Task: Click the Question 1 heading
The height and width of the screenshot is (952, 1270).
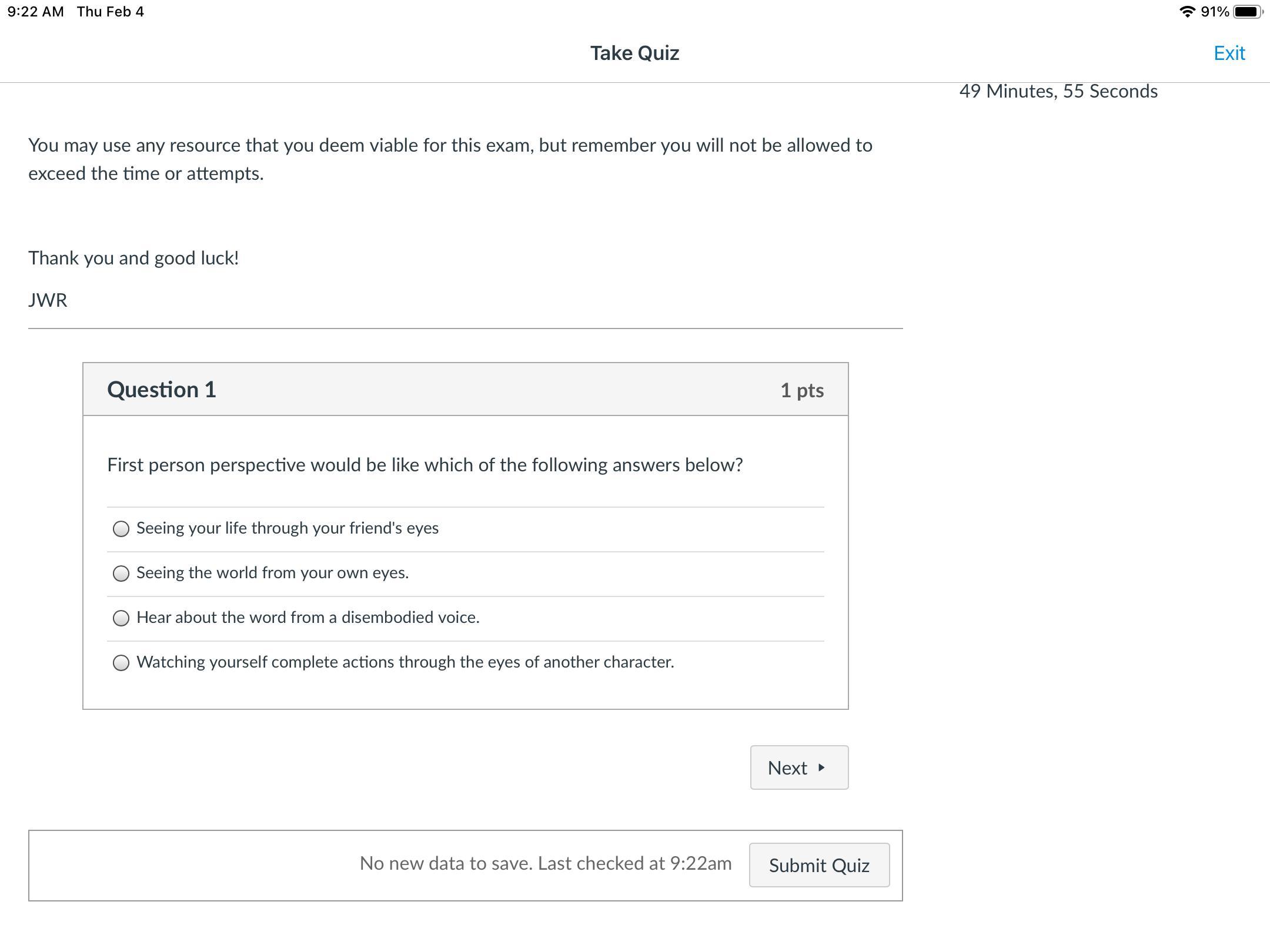Action: point(162,390)
